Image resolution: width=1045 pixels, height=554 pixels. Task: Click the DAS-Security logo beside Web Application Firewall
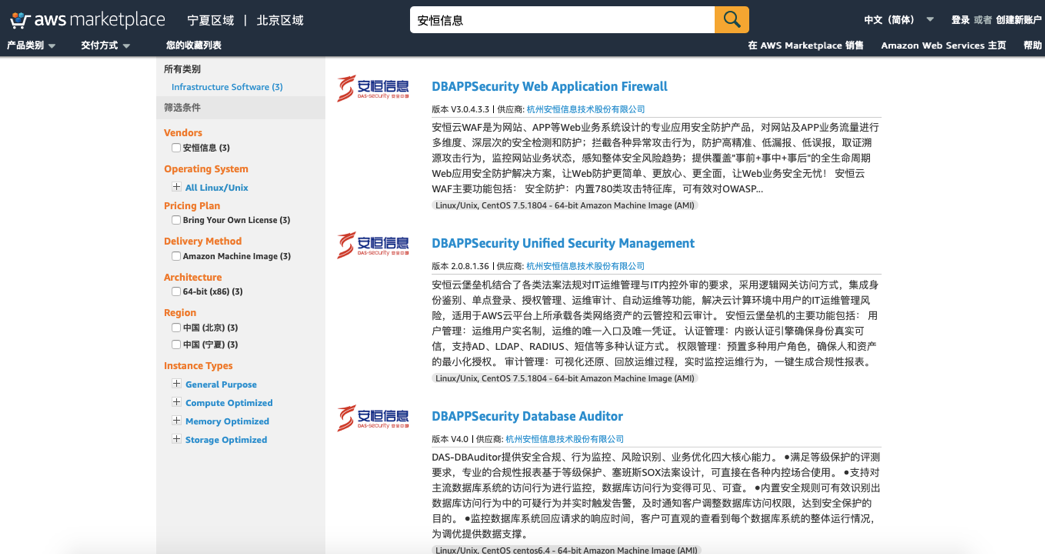[373, 89]
